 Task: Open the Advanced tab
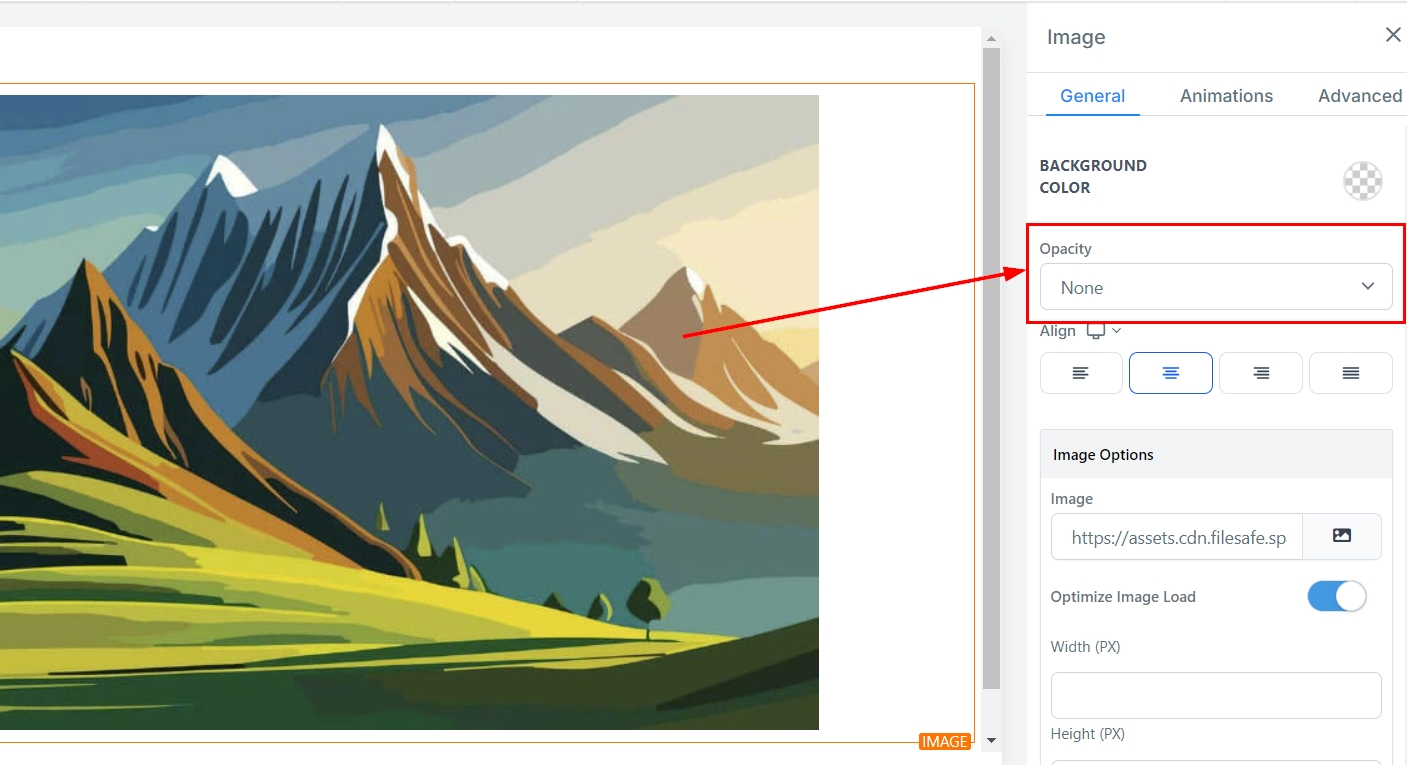click(1360, 96)
